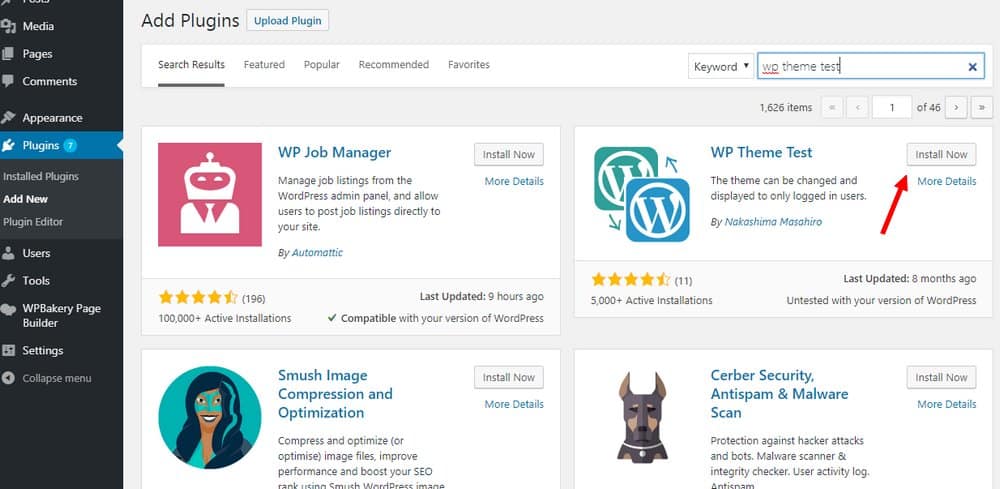Image resolution: width=1000 pixels, height=489 pixels.
Task: Open More Details for WP Job Manager
Action: click(514, 181)
